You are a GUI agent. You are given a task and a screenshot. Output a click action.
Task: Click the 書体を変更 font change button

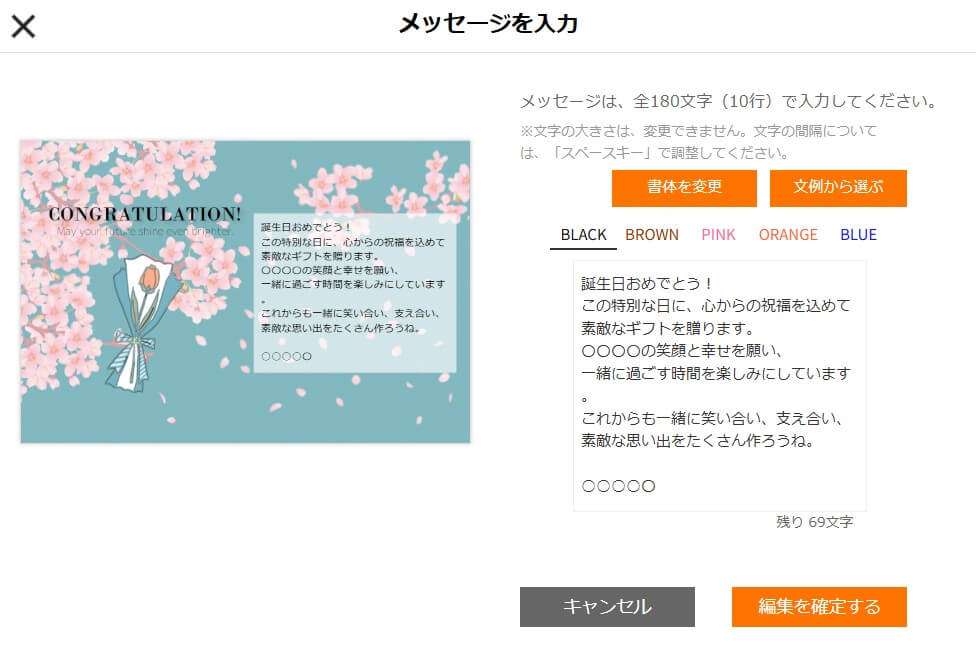684,187
